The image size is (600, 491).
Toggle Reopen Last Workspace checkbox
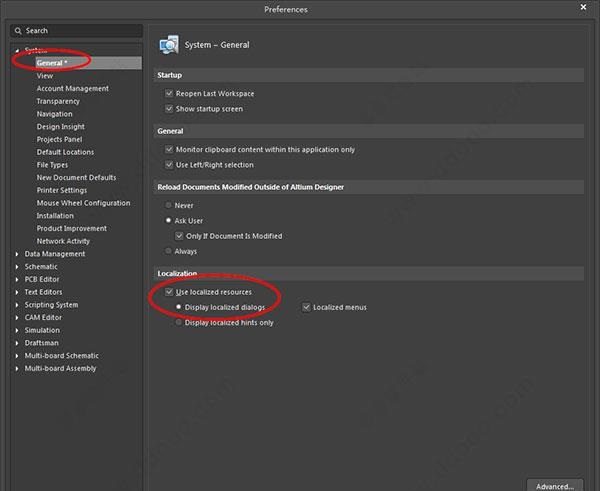(x=169, y=93)
